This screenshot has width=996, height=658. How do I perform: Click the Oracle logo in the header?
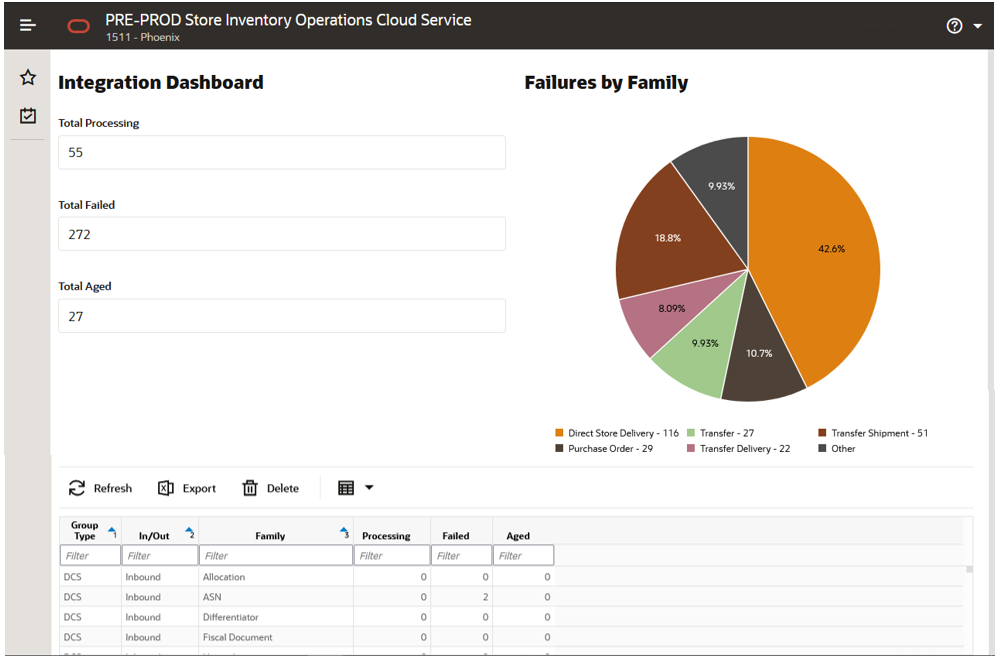coord(79,25)
